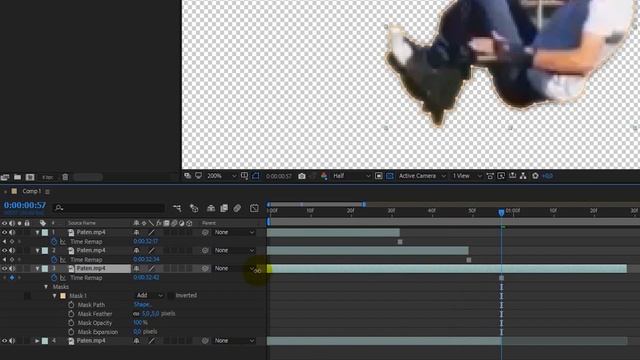
Task: Click the search field in the timeline
Action: (x=109, y=208)
